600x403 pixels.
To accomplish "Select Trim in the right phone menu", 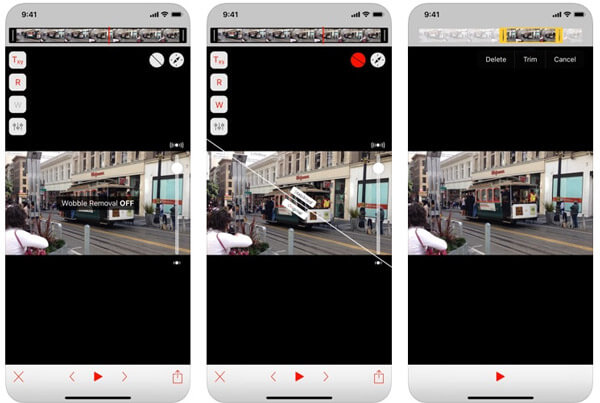I will 530,59.
